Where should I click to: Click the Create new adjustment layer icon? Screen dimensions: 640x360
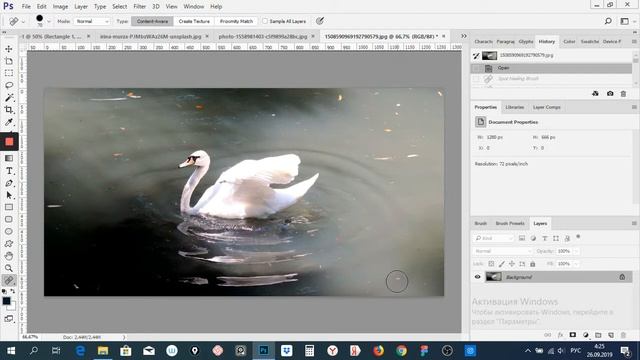coord(585,335)
